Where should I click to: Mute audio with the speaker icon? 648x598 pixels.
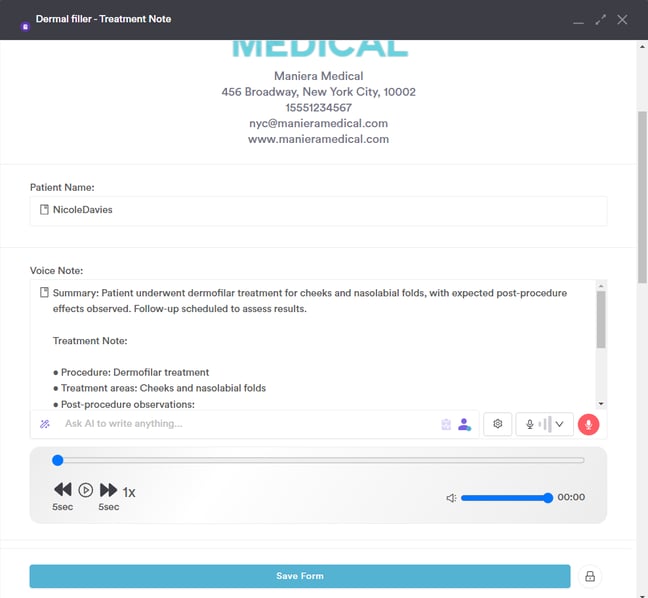pos(451,498)
